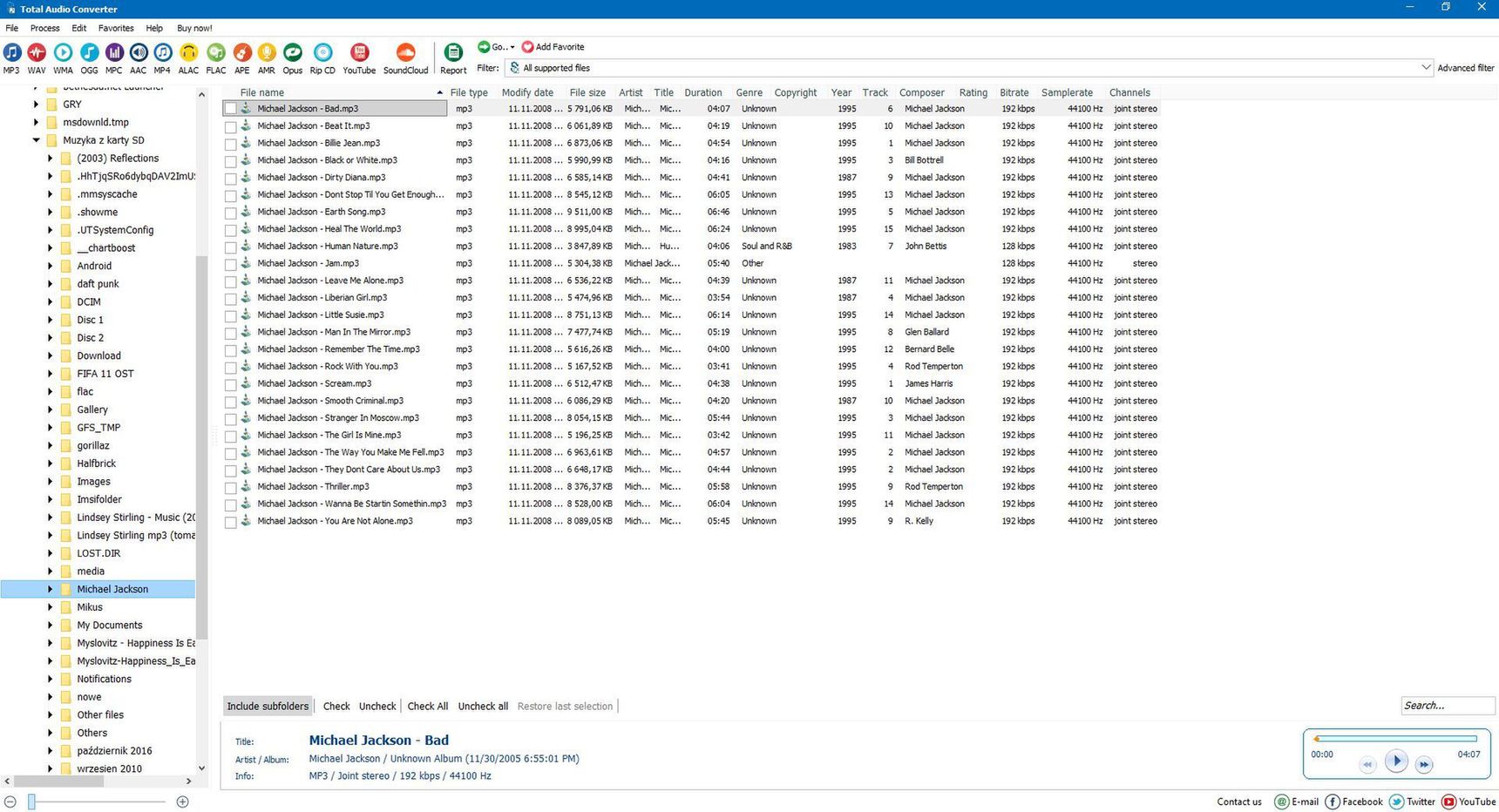1499x812 pixels.
Task: Tick the Billie Jean.mp3 checkbox
Action: point(231,144)
